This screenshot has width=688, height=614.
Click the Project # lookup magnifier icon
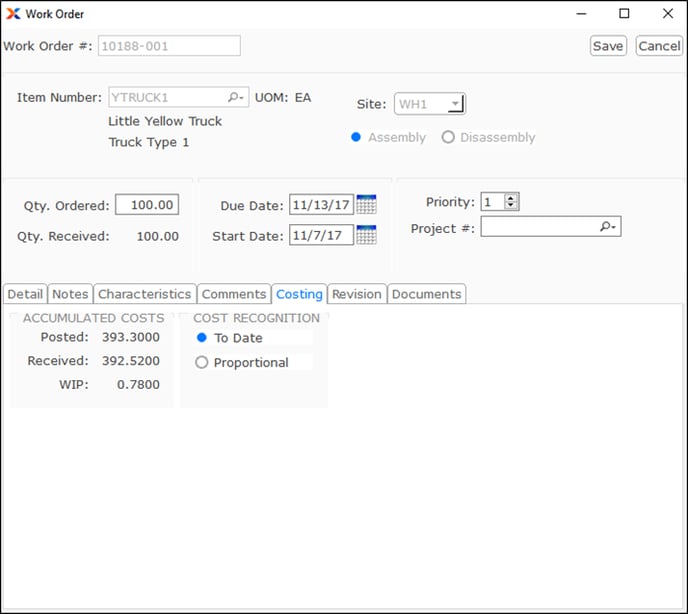coord(608,228)
